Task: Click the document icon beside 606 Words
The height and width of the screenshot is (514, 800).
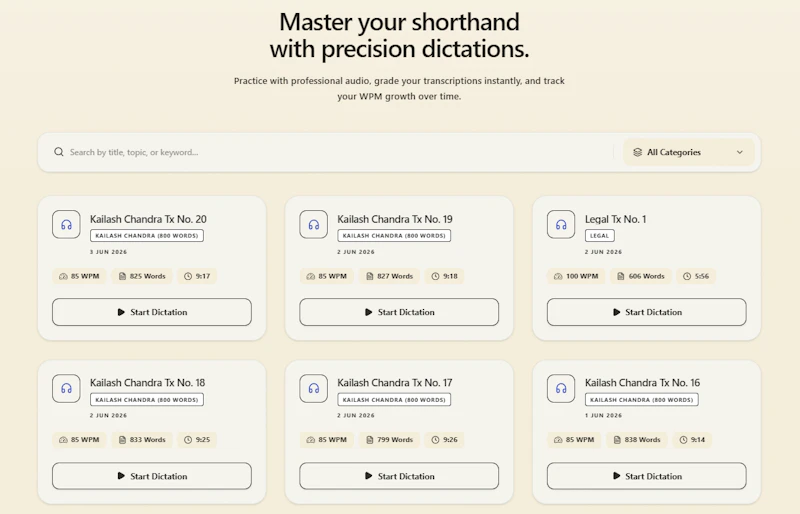Action: pos(620,276)
